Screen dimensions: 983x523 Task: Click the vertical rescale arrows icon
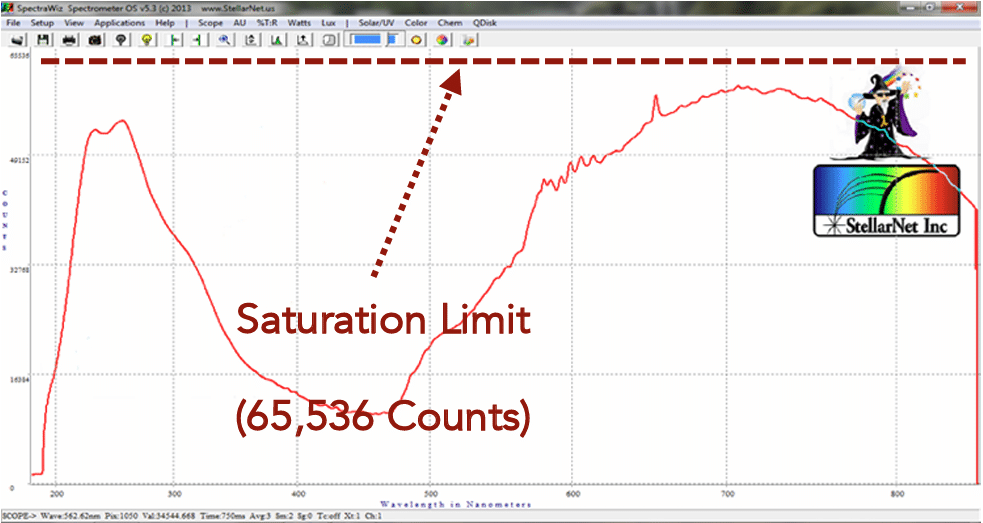point(251,40)
